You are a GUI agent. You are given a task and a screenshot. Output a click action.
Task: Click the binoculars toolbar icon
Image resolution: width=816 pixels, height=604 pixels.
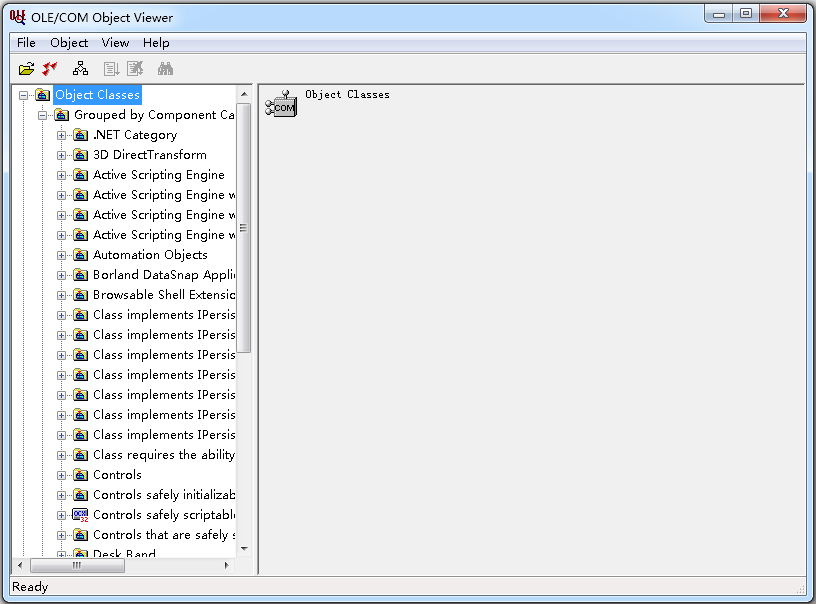tap(166, 69)
